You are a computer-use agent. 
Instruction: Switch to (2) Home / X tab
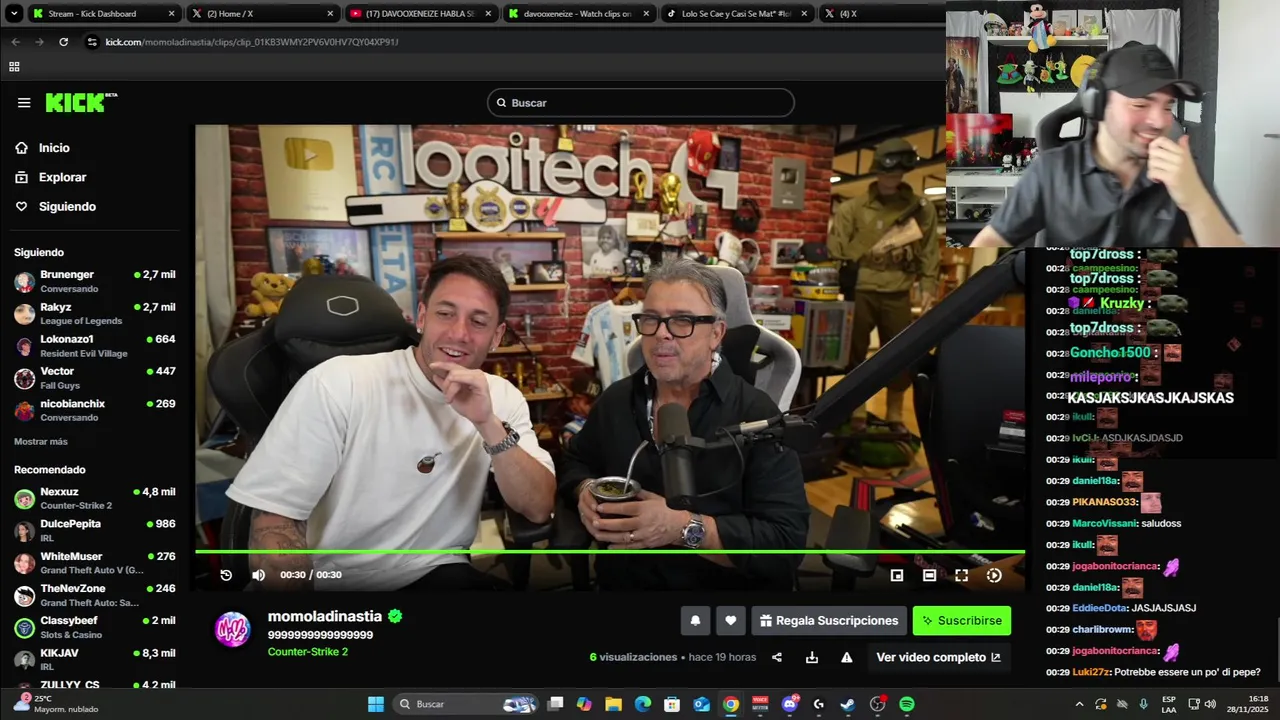(x=263, y=14)
